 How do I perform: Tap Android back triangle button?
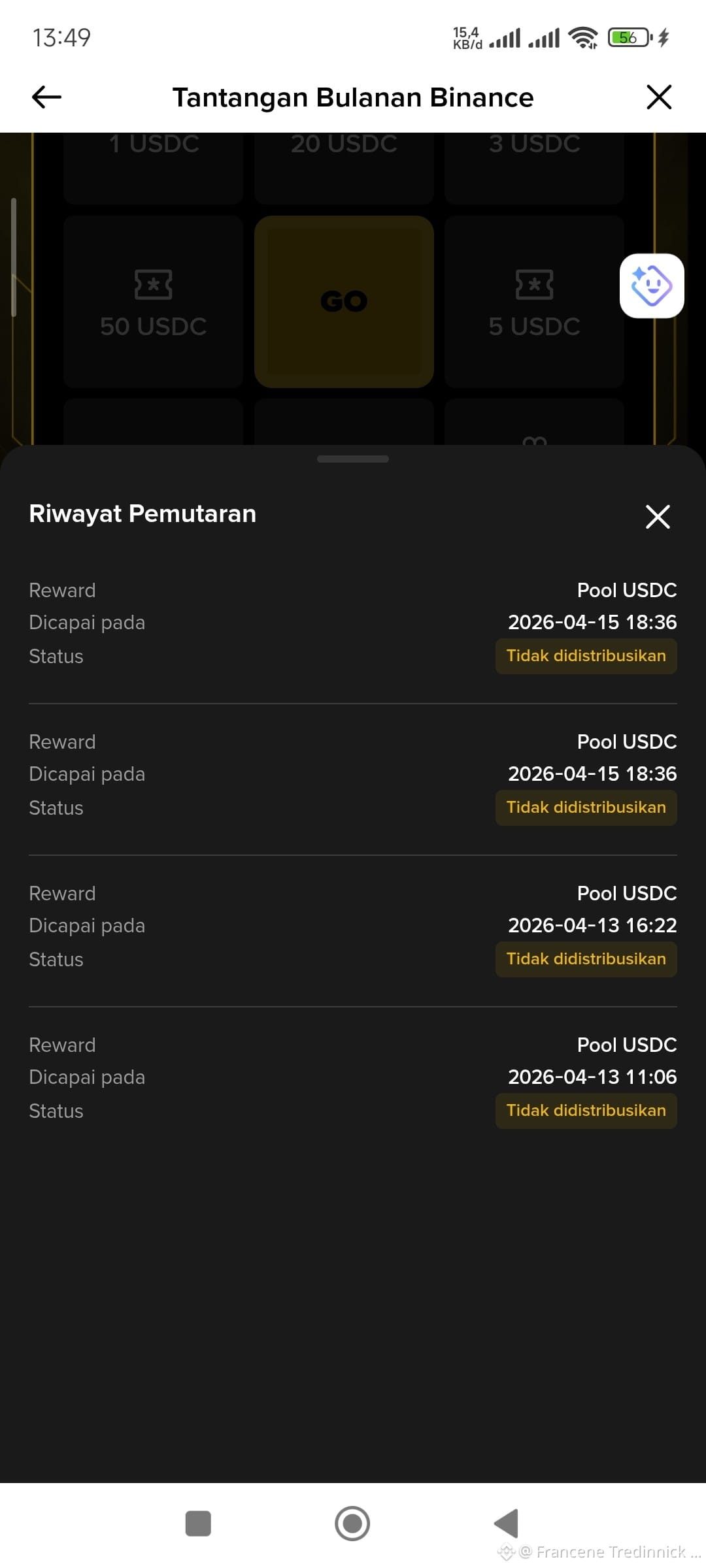[507, 1524]
